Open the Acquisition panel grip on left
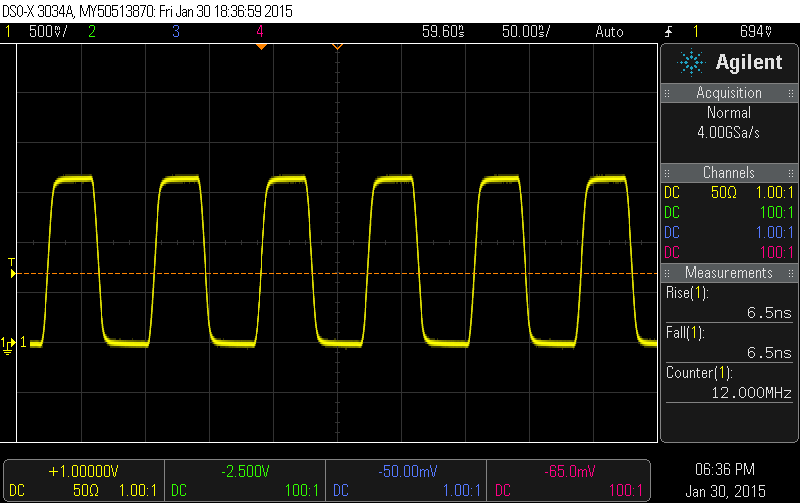This screenshot has width=800, height=503. [x=667, y=93]
